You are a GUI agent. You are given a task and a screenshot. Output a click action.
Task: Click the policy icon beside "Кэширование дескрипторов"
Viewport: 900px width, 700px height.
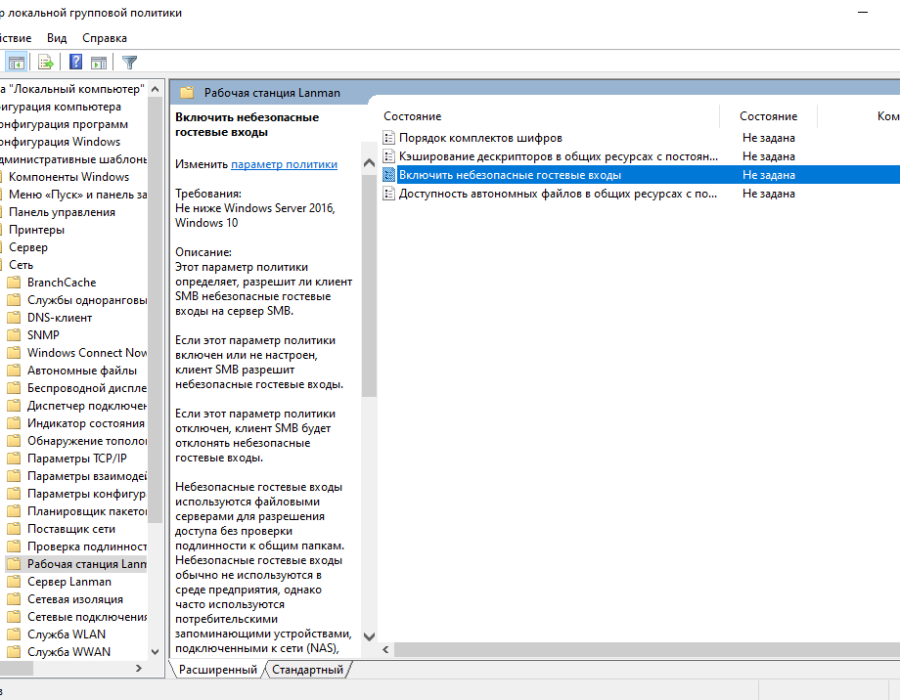(389, 156)
